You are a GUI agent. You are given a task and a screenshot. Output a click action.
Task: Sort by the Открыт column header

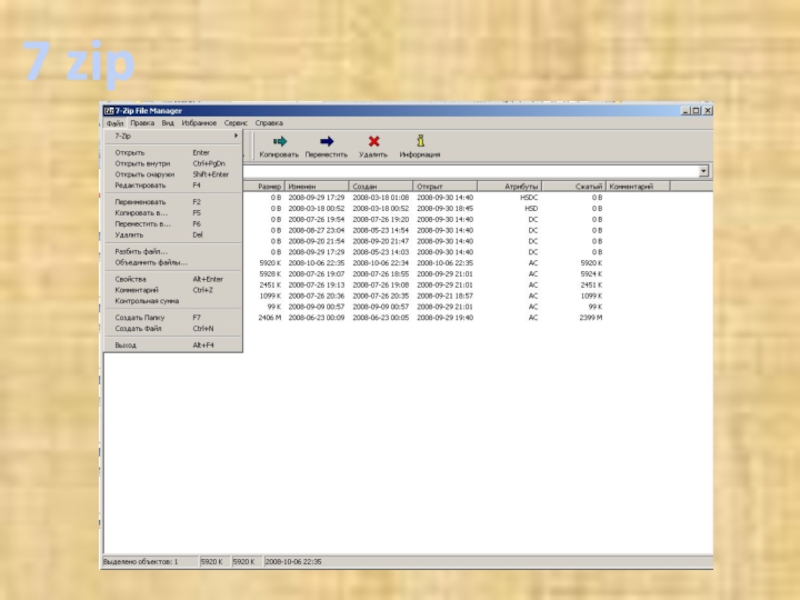pos(445,186)
